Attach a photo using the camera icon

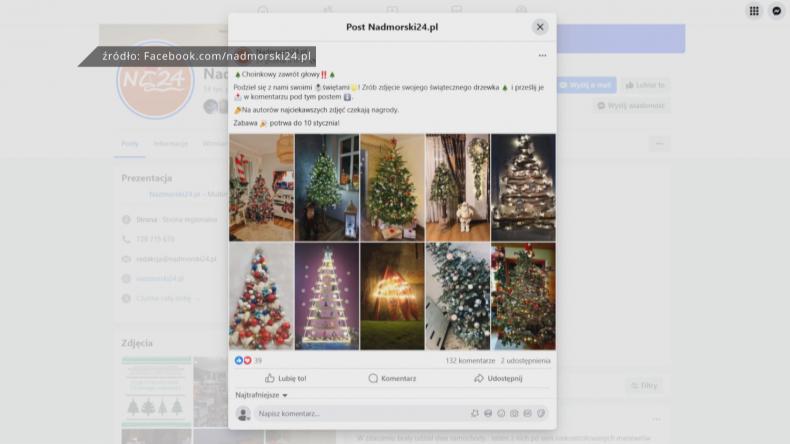(x=501, y=413)
